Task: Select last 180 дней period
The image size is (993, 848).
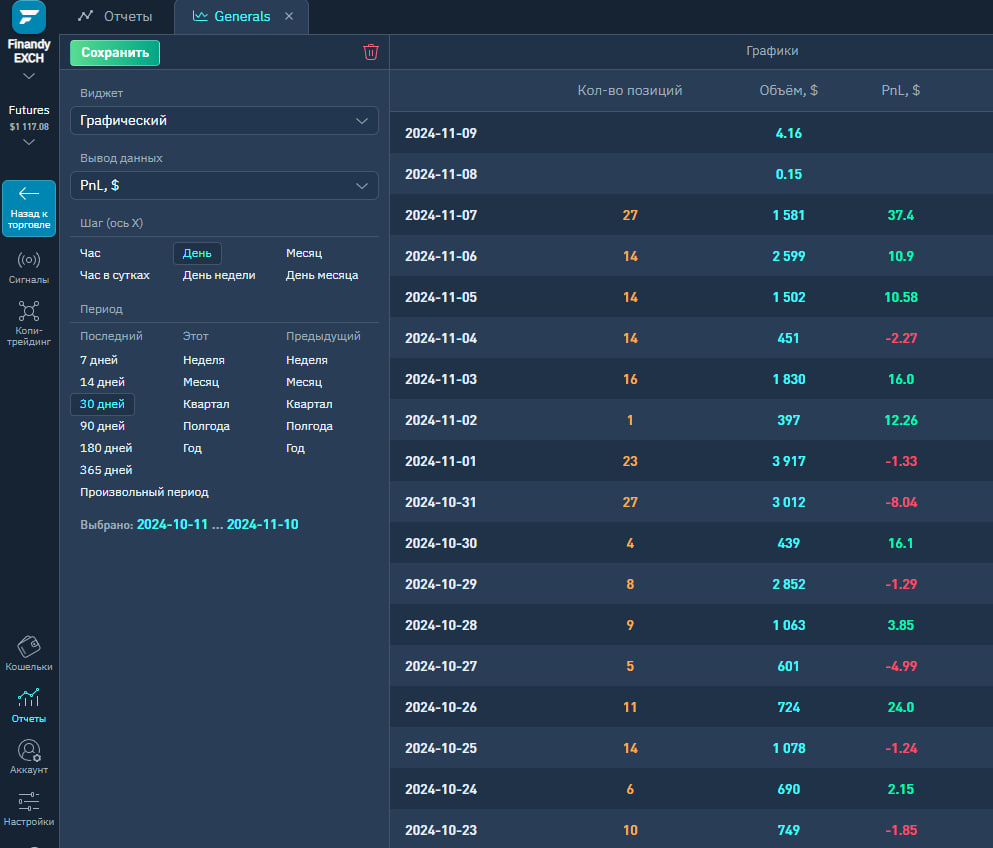Action: 106,448
